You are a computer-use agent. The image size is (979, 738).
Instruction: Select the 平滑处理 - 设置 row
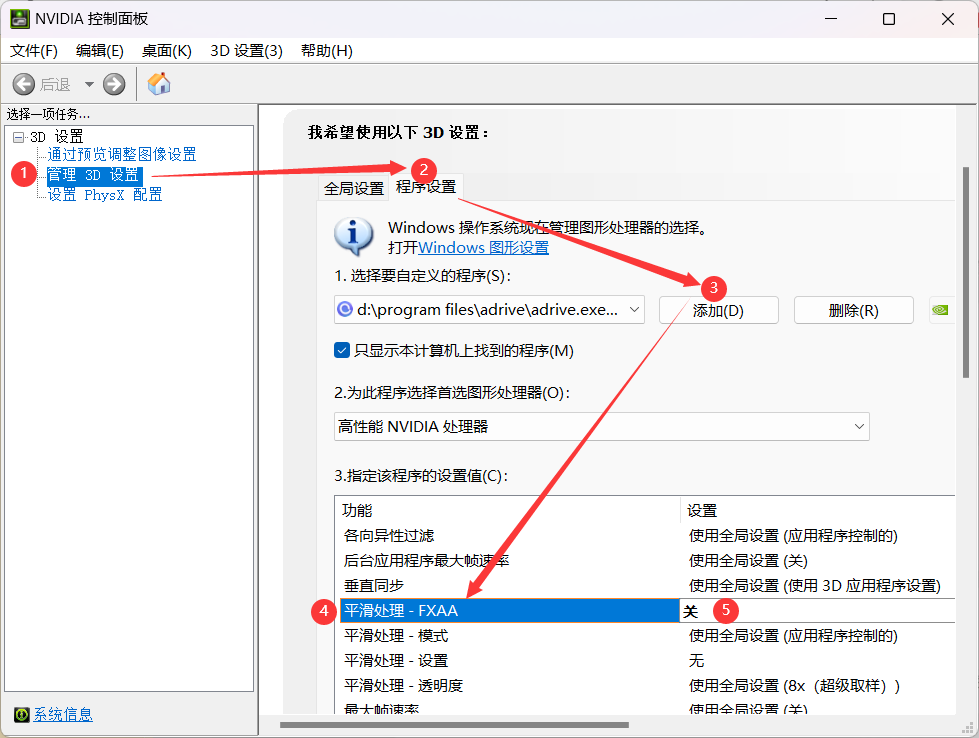tap(647, 661)
